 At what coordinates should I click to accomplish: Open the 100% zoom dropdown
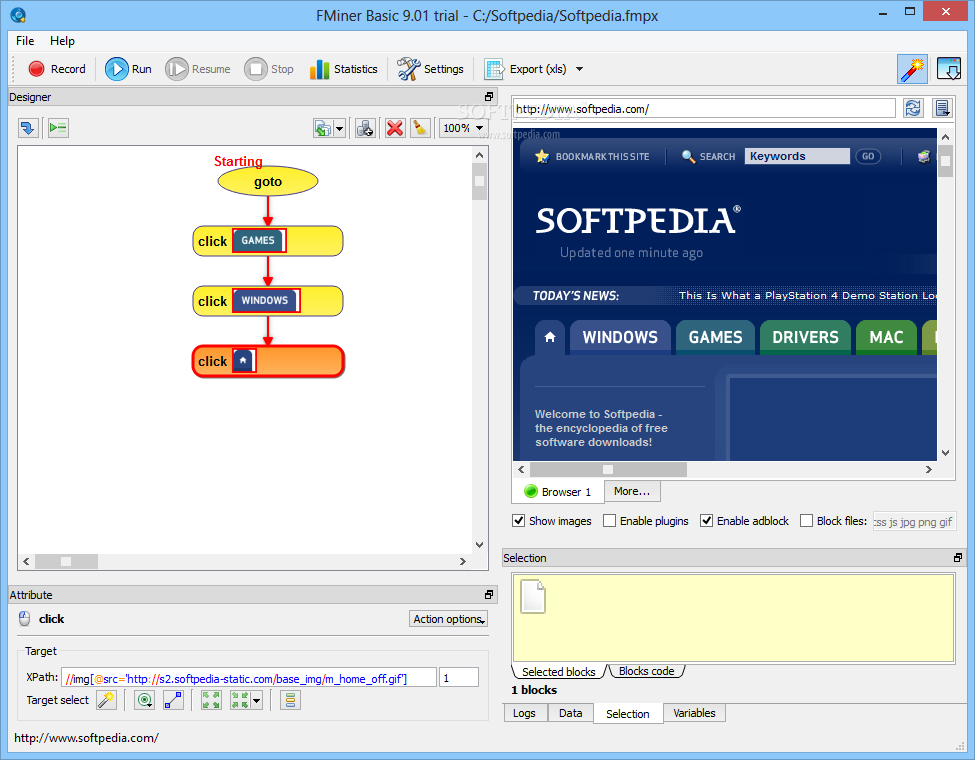[479, 129]
